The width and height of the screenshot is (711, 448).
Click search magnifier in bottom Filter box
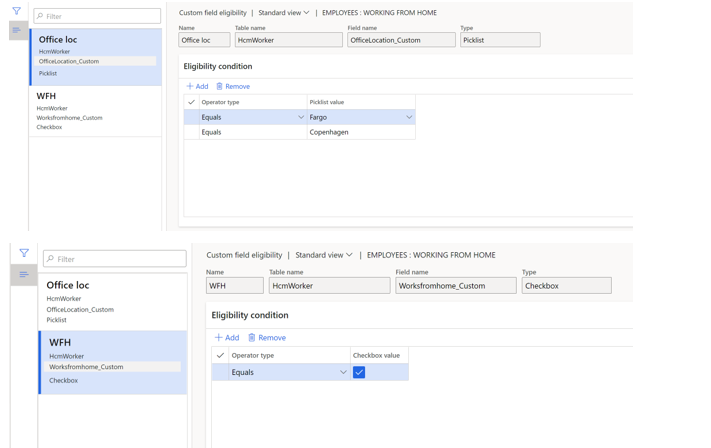point(50,258)
